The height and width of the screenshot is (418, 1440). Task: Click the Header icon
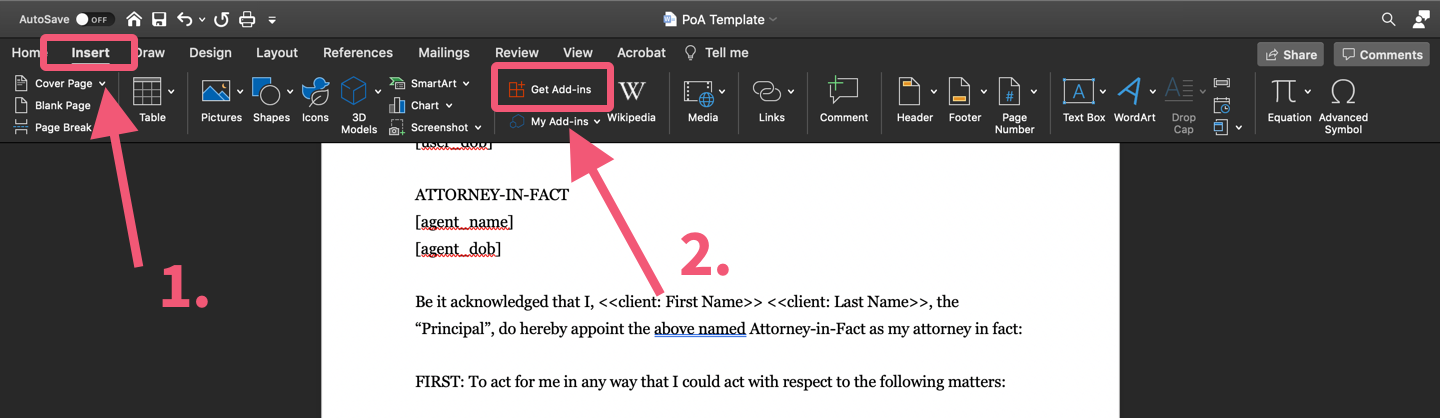[x=909, y=91]
